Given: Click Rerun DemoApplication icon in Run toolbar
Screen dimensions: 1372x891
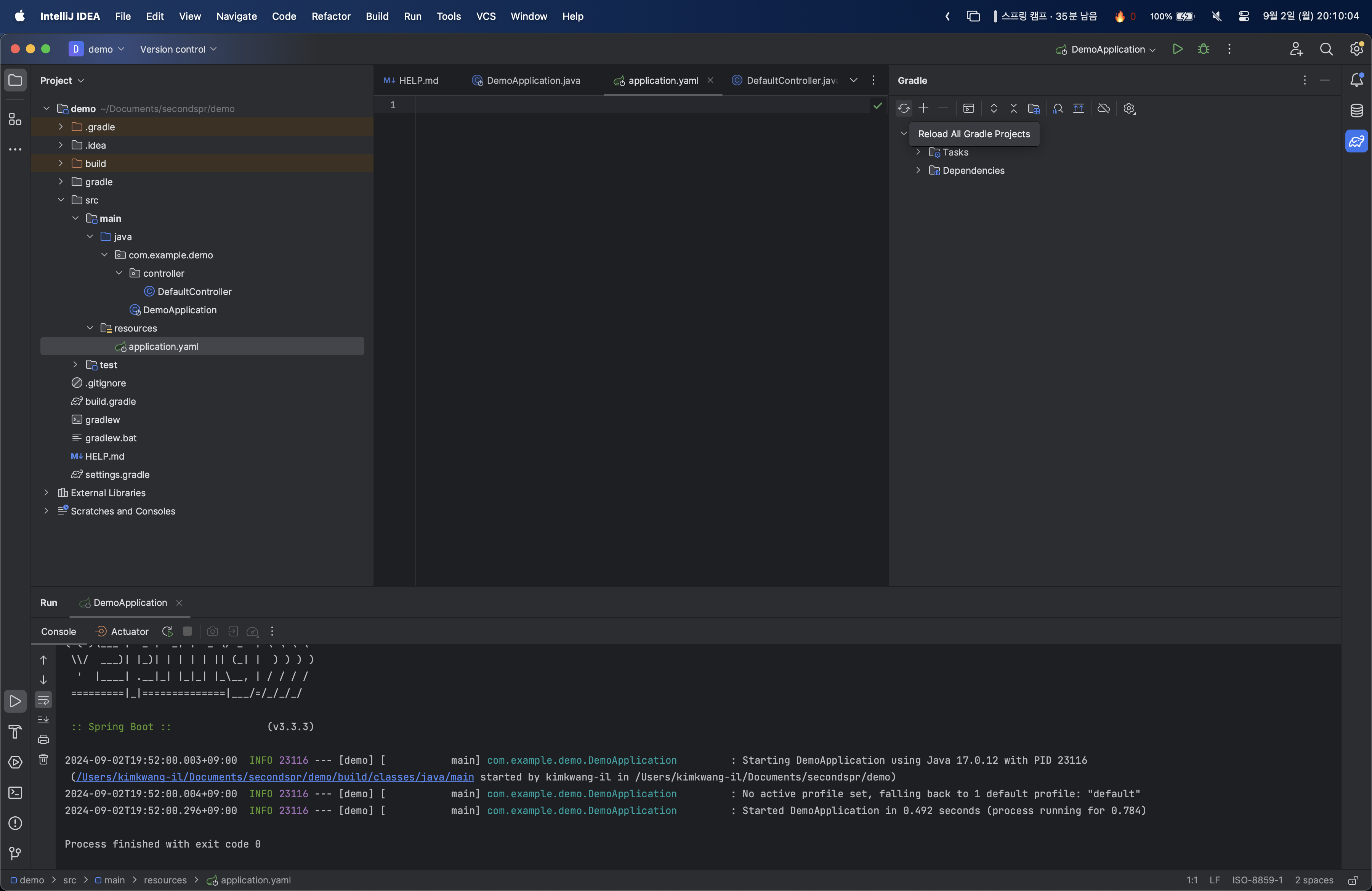Looking at the screenshot, I should pos(167,631).
